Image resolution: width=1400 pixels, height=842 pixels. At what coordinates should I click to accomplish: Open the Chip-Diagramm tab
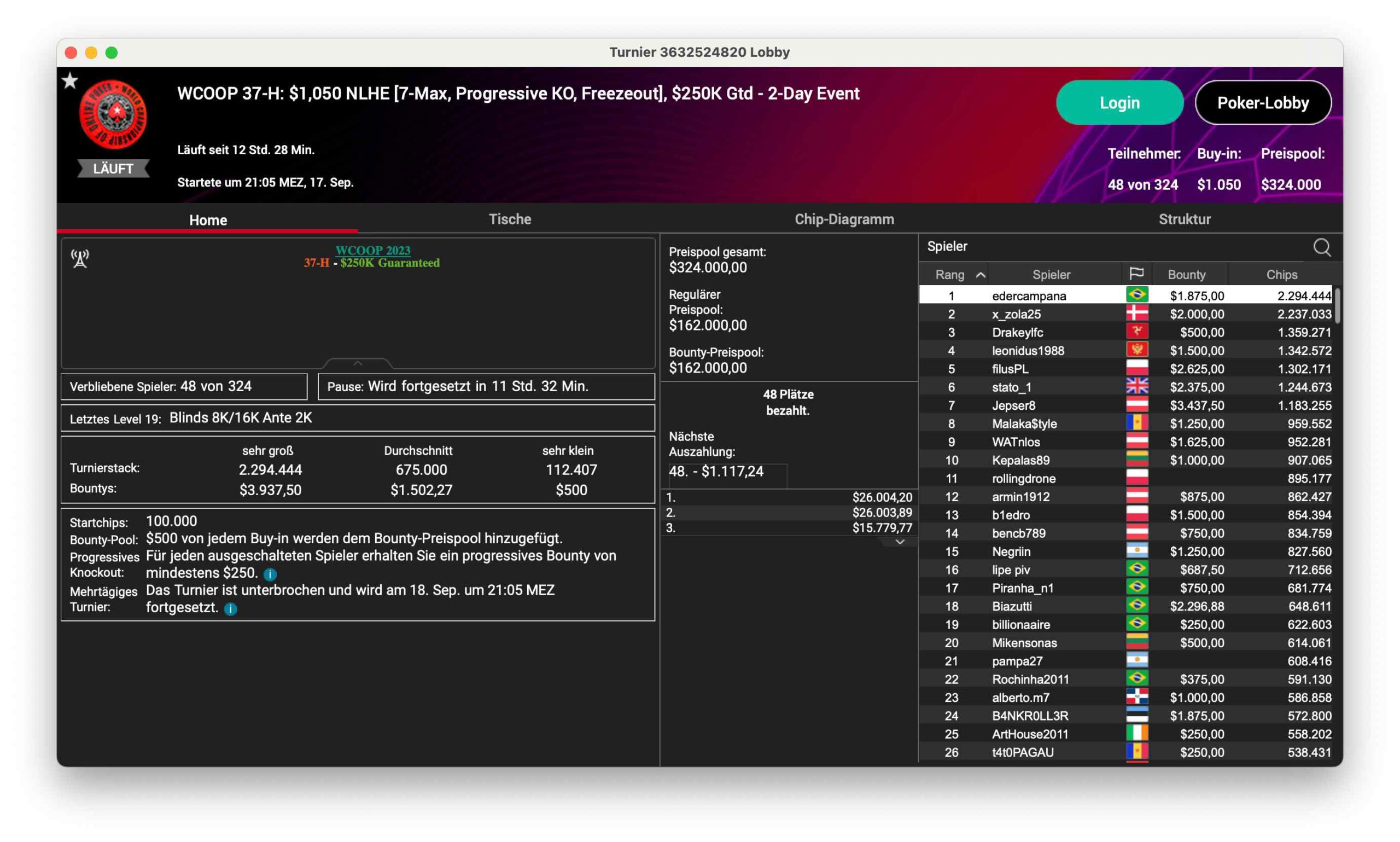[844, 219]
